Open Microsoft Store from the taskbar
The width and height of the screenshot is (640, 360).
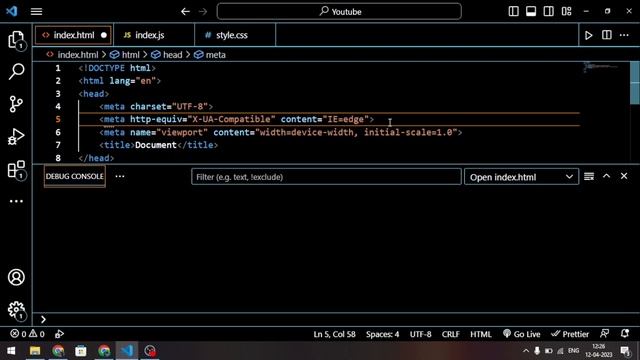[x=81, y=351]
